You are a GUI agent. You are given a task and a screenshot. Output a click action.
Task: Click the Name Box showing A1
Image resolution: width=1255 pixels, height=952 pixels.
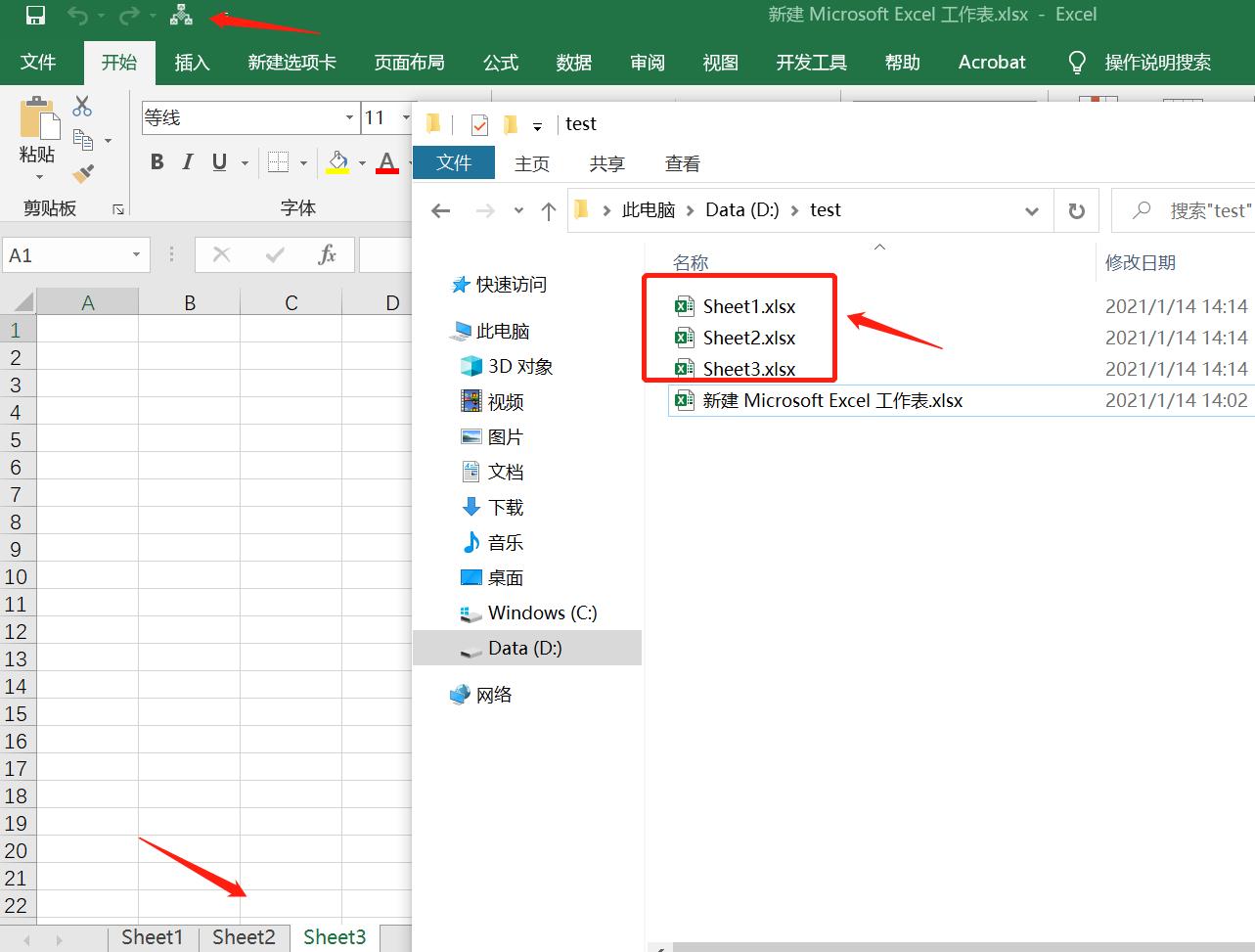[x=76, y=255]
